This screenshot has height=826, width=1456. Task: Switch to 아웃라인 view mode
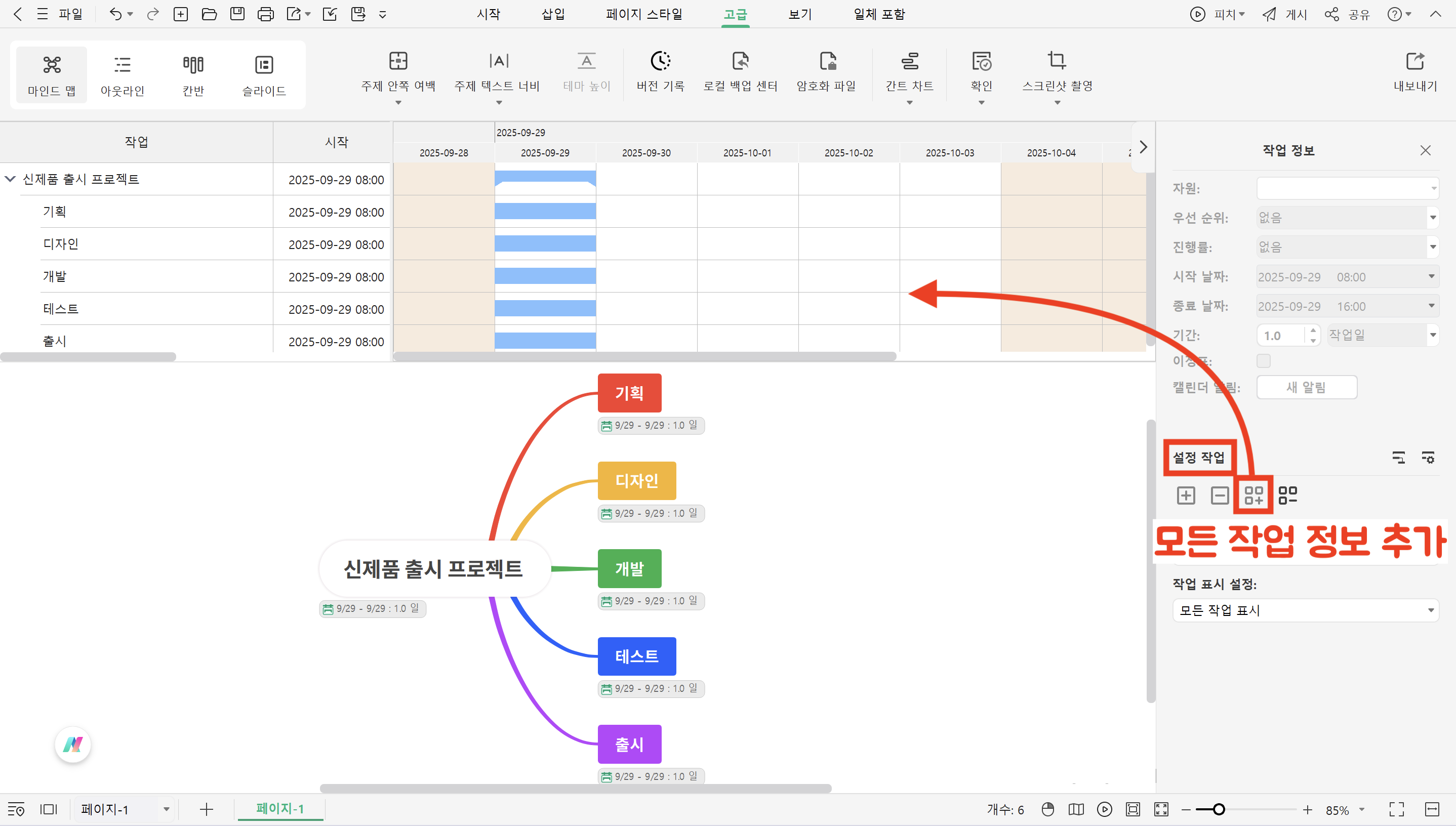coord(122,74)
